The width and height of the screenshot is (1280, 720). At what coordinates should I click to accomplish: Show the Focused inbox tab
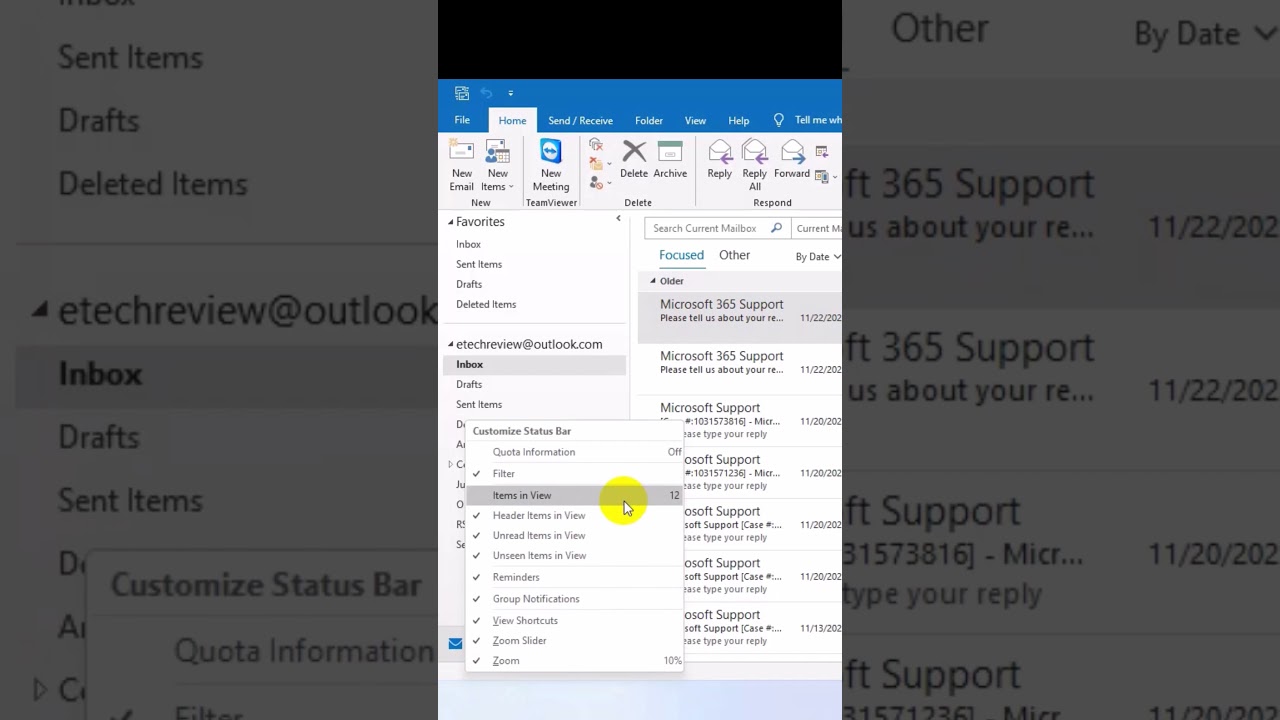681,255
